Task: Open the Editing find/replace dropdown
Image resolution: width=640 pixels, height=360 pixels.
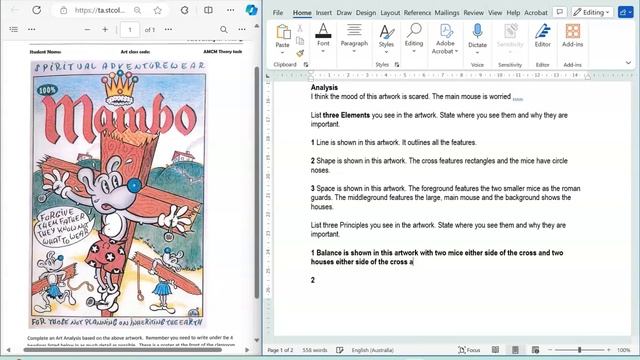Action: [x=414, y=39]
